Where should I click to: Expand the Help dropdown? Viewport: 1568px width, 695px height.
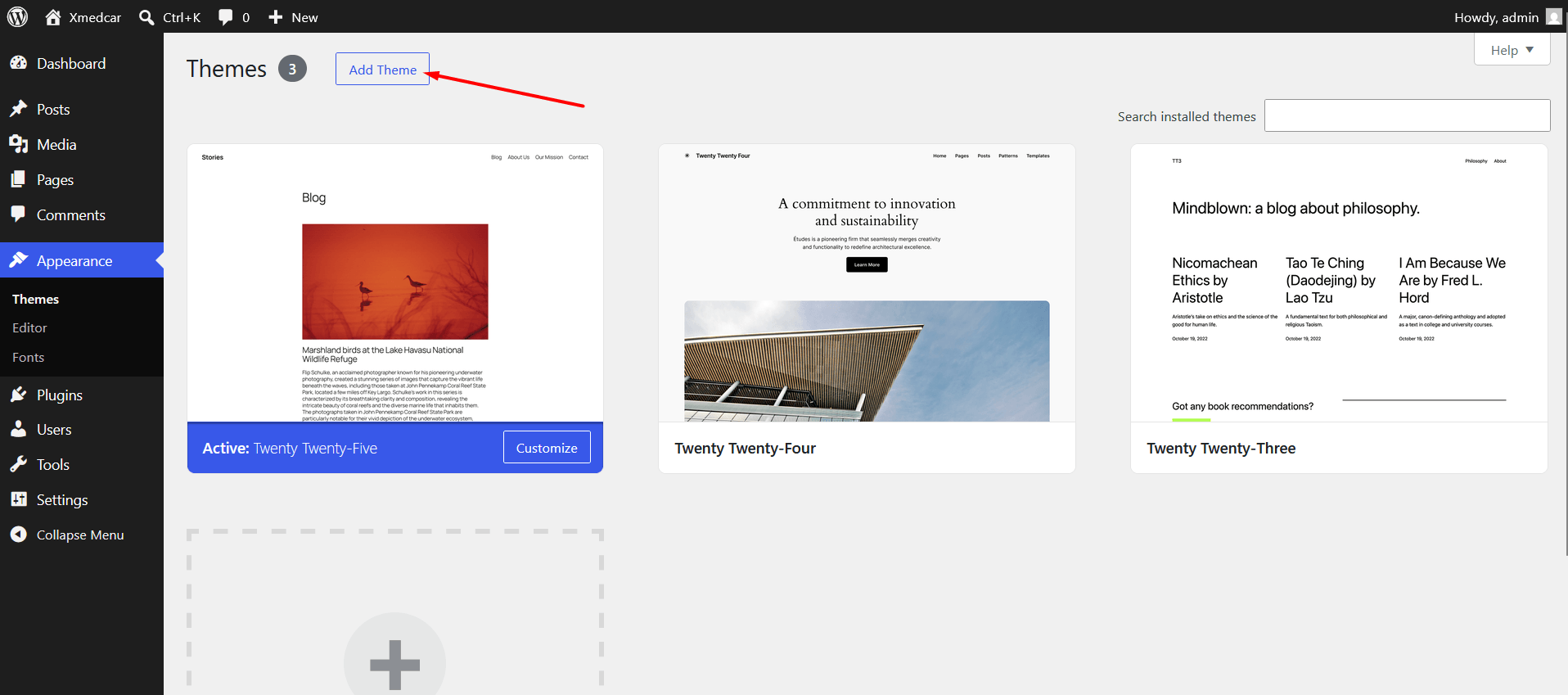(1512, 50)
